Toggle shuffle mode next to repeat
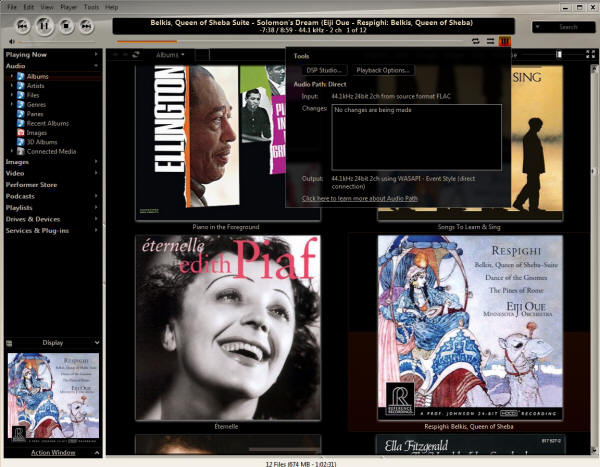 pos(490,41)
